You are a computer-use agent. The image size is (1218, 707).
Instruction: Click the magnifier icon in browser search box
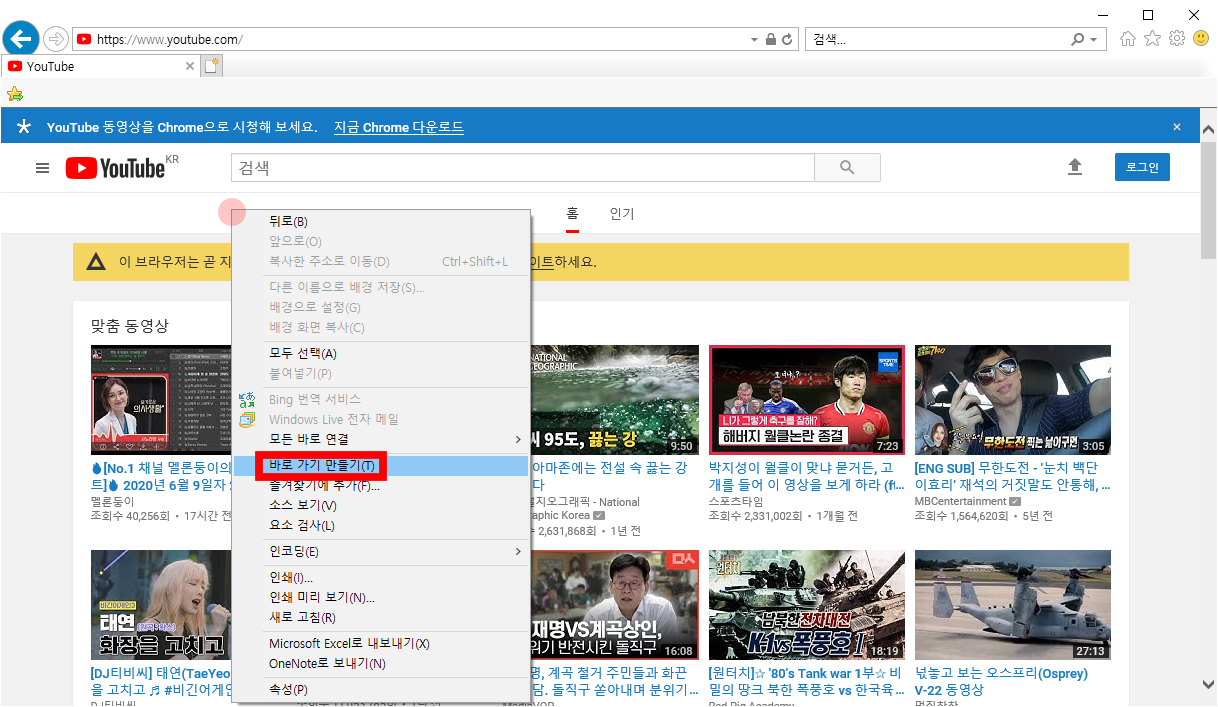pyautogui.click(x=1078, y=40)
